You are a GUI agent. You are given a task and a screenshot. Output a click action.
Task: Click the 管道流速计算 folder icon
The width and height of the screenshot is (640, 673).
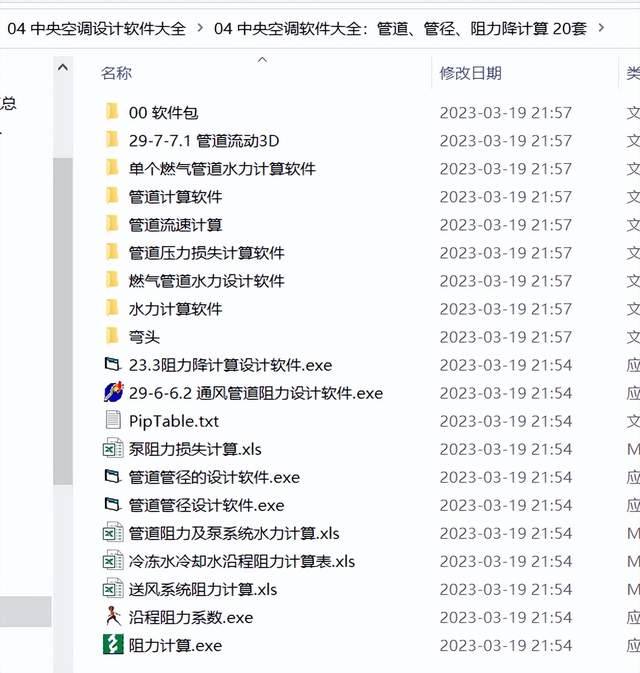pyautogui.click(x=112, y=224)
